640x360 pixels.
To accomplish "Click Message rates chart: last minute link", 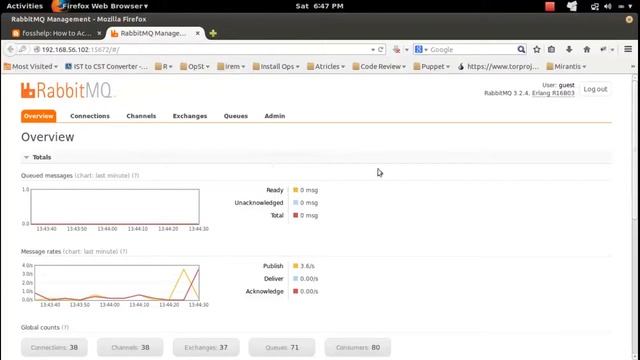I will pos(91,251).
